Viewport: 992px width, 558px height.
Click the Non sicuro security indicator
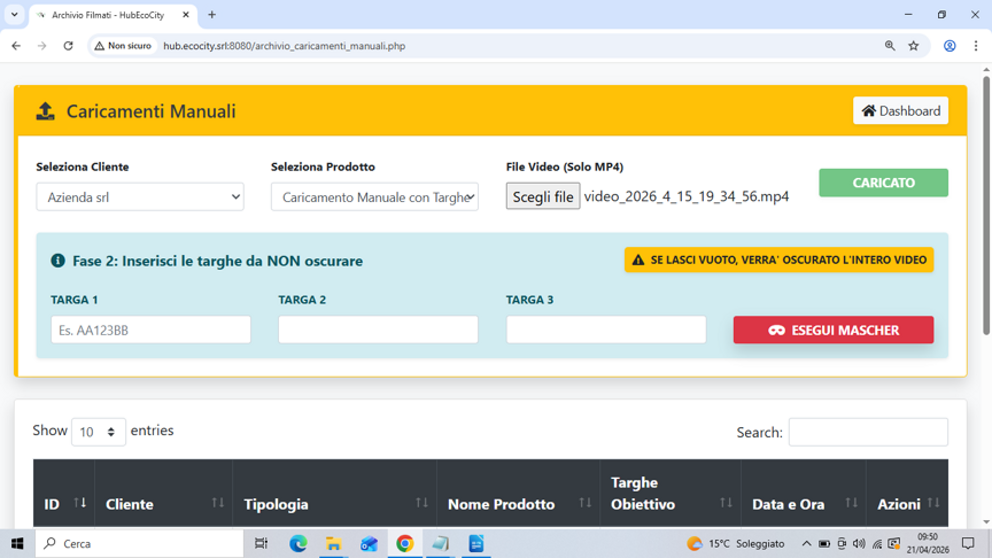click(123, 46)
